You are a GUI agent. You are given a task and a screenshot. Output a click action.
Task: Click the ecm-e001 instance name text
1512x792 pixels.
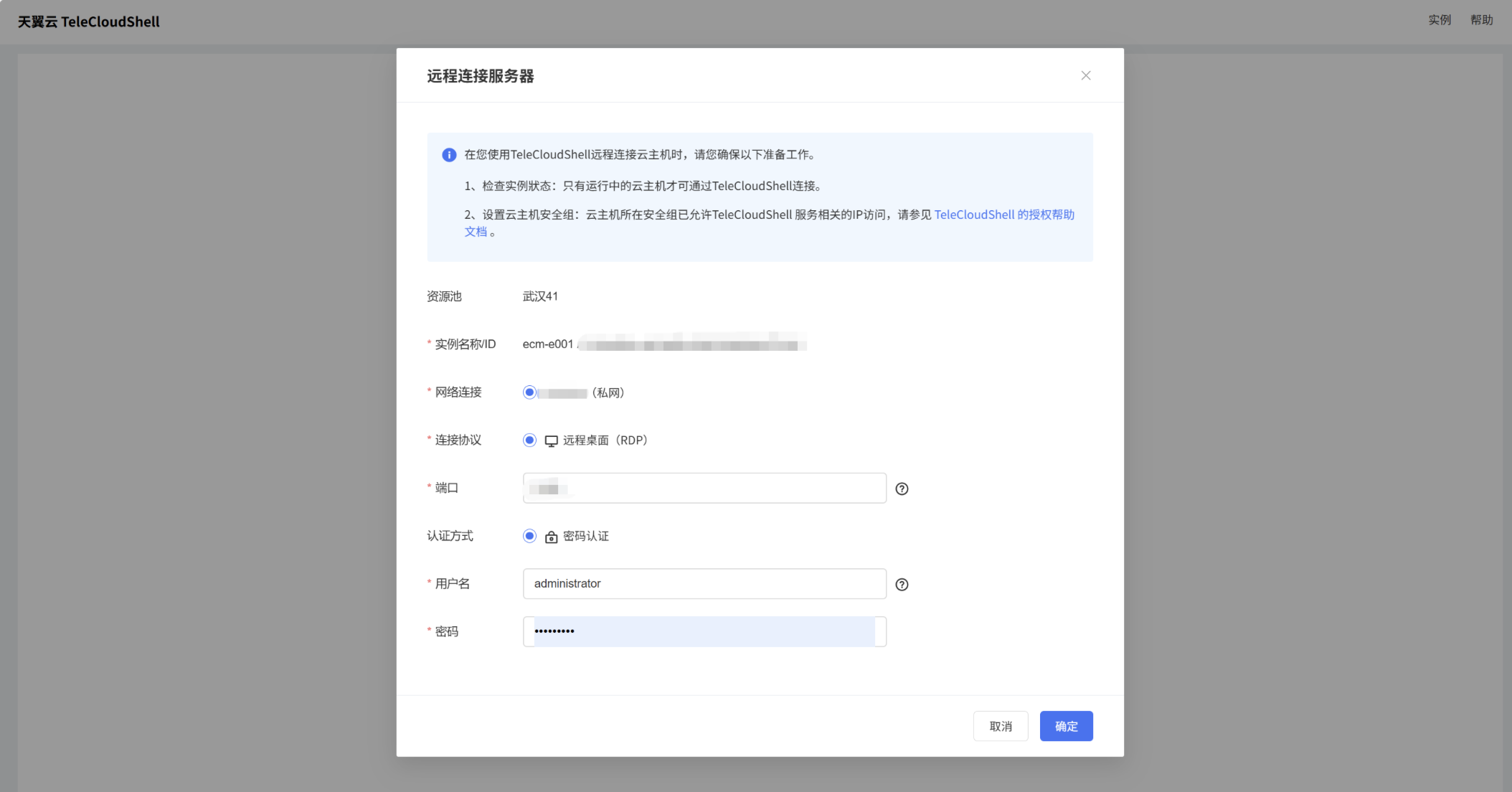[548, 344]
